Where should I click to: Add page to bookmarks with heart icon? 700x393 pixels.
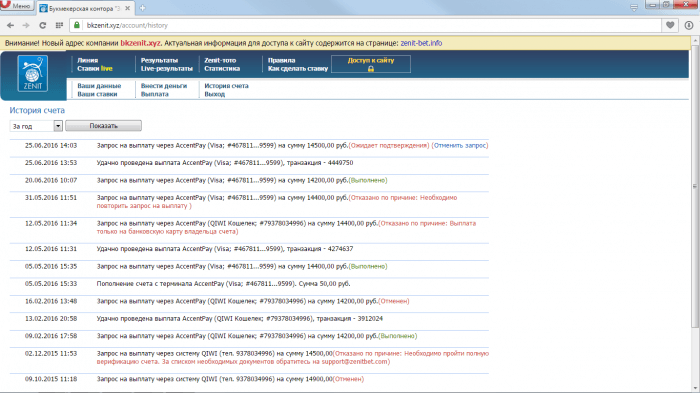(x=670, y=25)
